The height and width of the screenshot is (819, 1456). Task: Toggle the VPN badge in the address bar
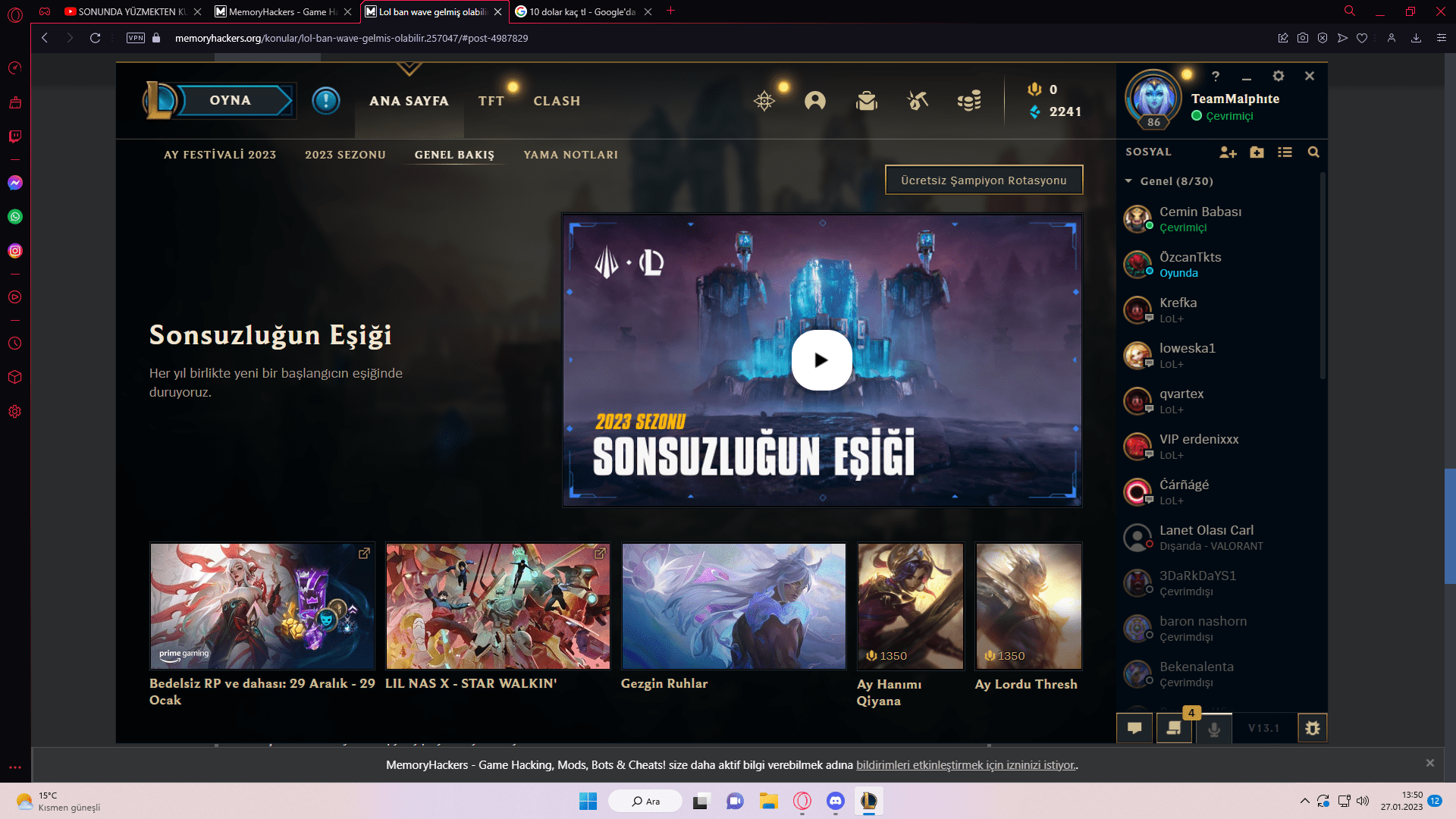click(x=136, y=38)
